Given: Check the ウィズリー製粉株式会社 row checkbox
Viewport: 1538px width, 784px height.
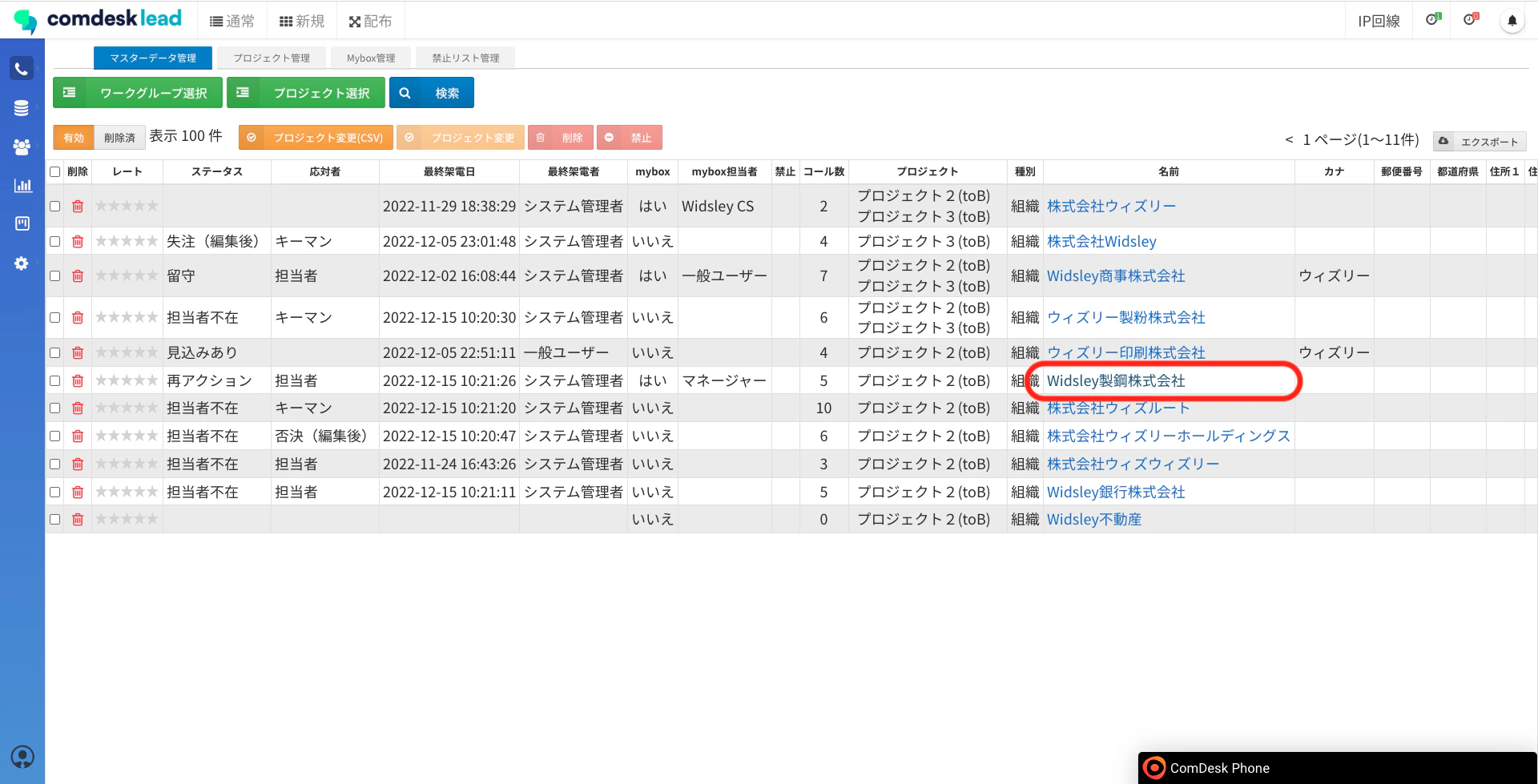Looking at the screenshot, I should pos(55,318).
